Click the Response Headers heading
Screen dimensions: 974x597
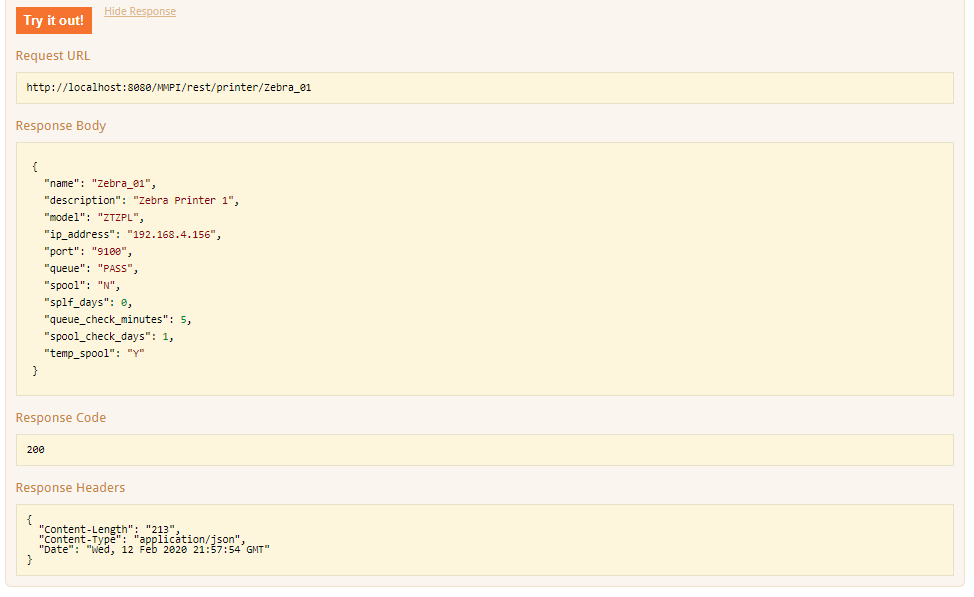[70, 488]
